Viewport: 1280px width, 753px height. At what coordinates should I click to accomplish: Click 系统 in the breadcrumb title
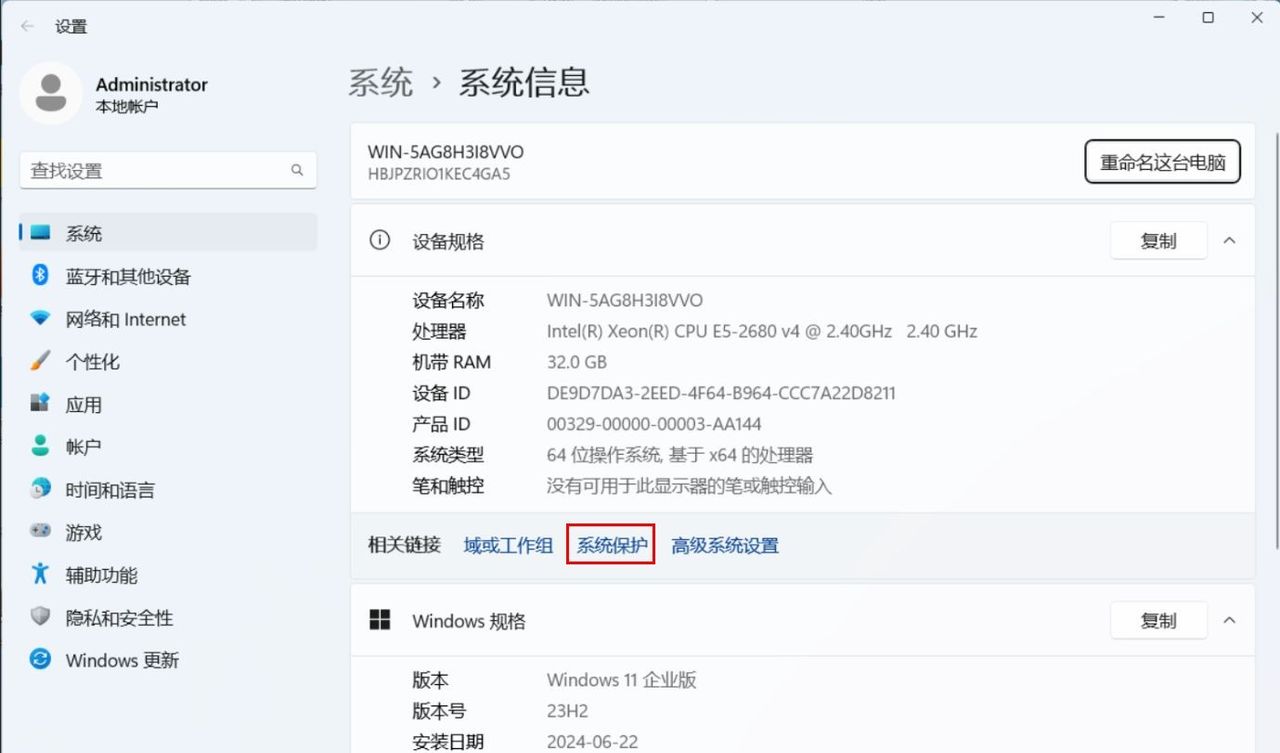(x=381, y=82)
